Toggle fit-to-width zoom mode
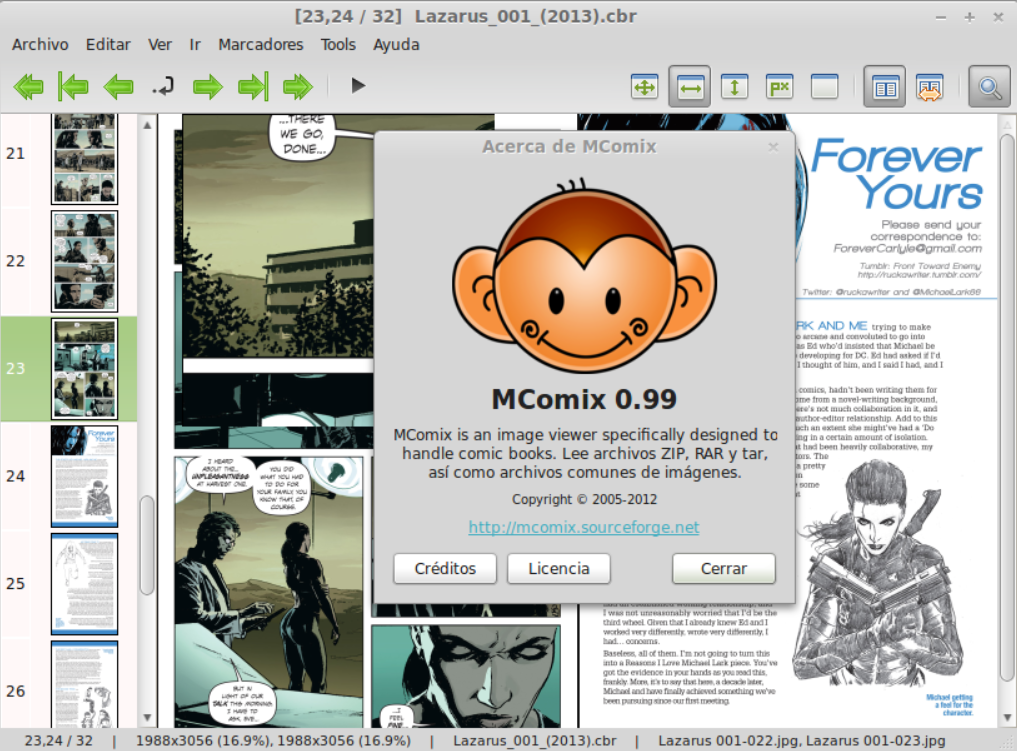Viewport: 1017px width, 751px height. click(690, 86)
